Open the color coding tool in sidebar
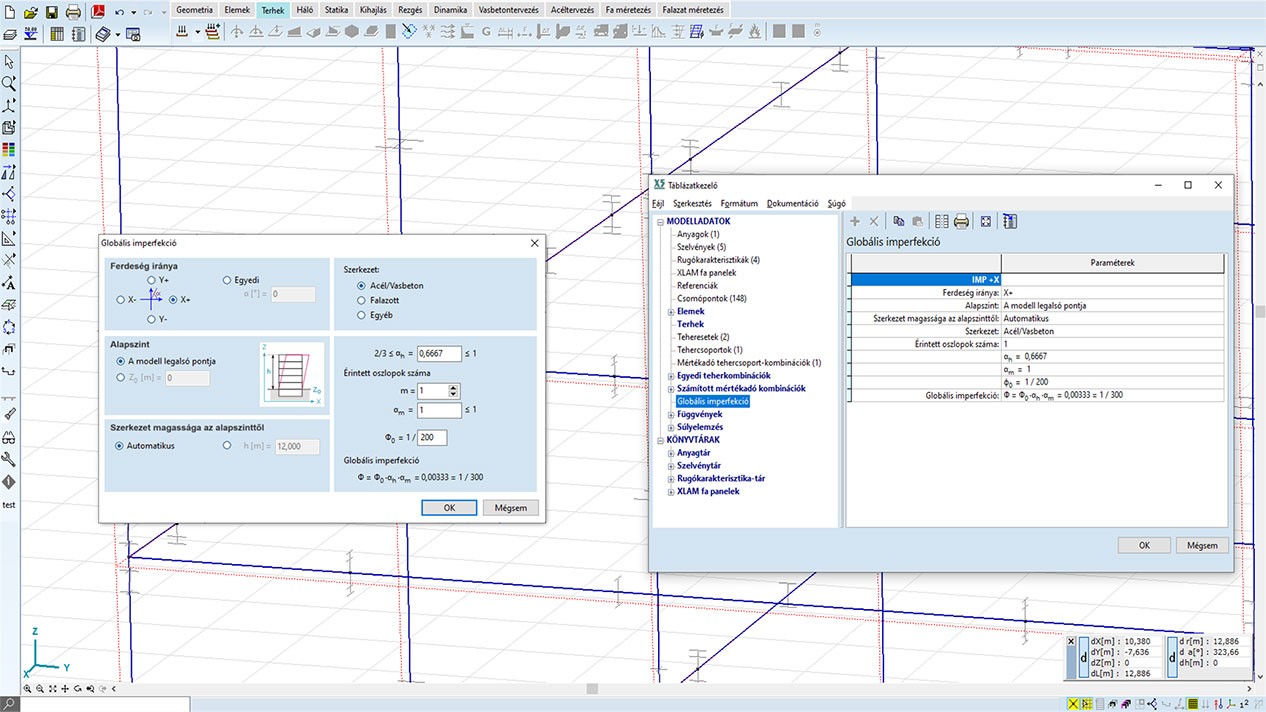This screenshot has width=1266, height=712. tap(9, 150)
